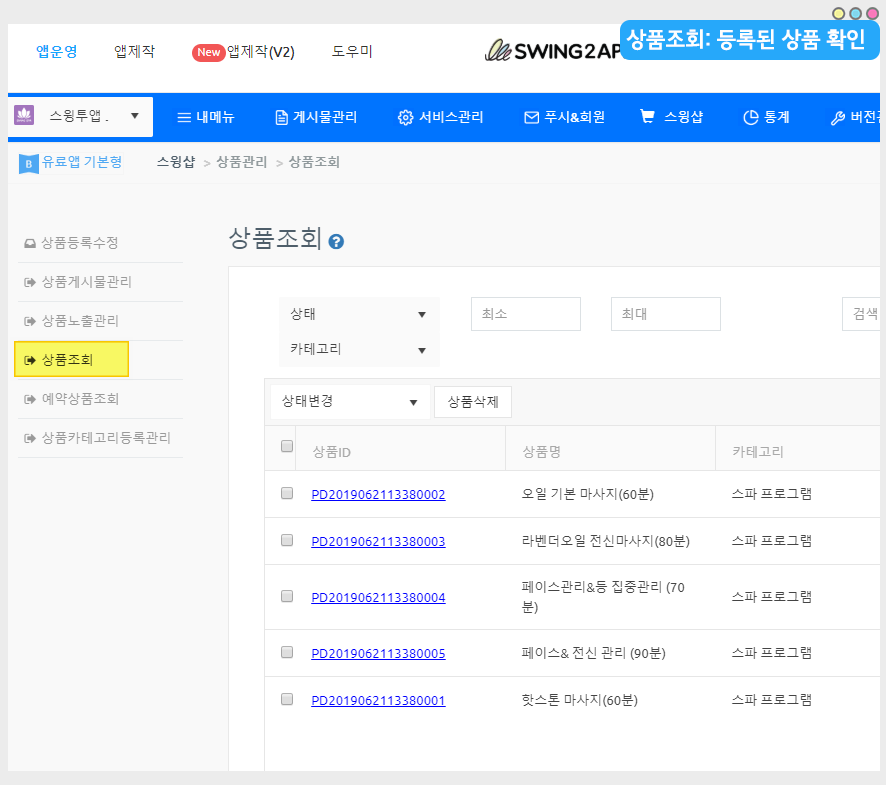Open product link PD2019062113380003

coord(378,541)
